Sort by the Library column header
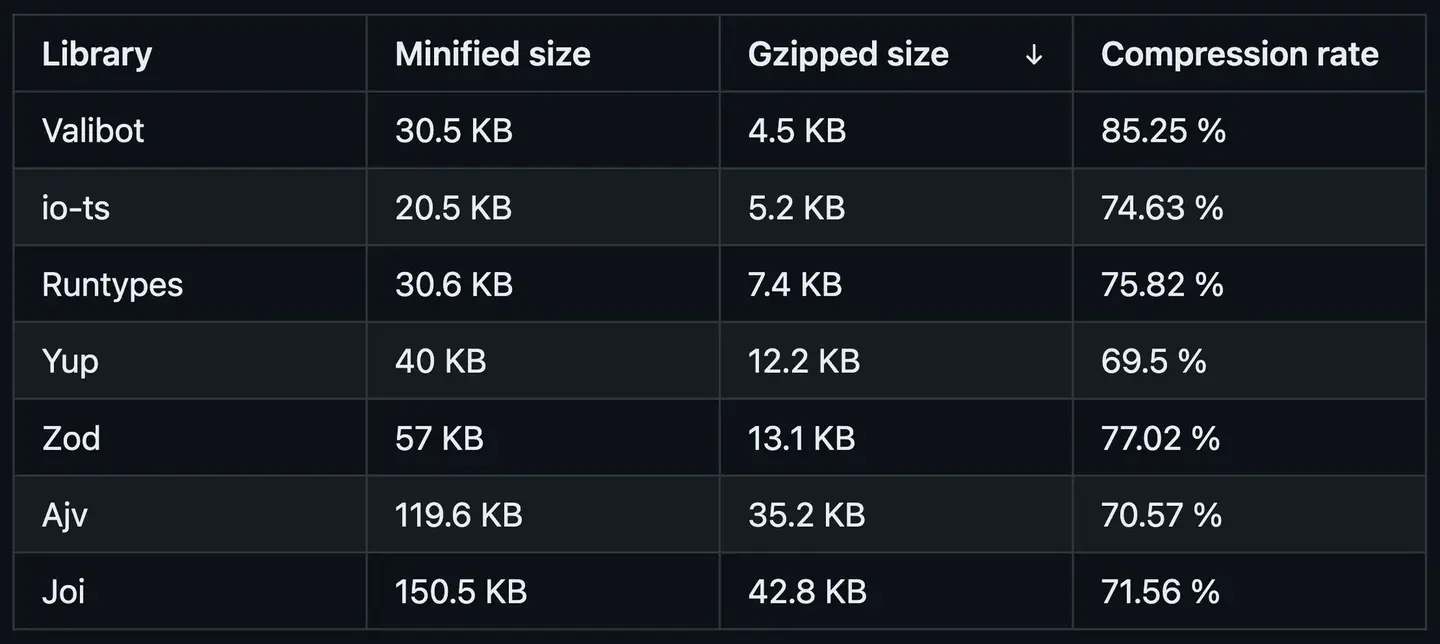 pyautogui.click(x=97, y=54)
